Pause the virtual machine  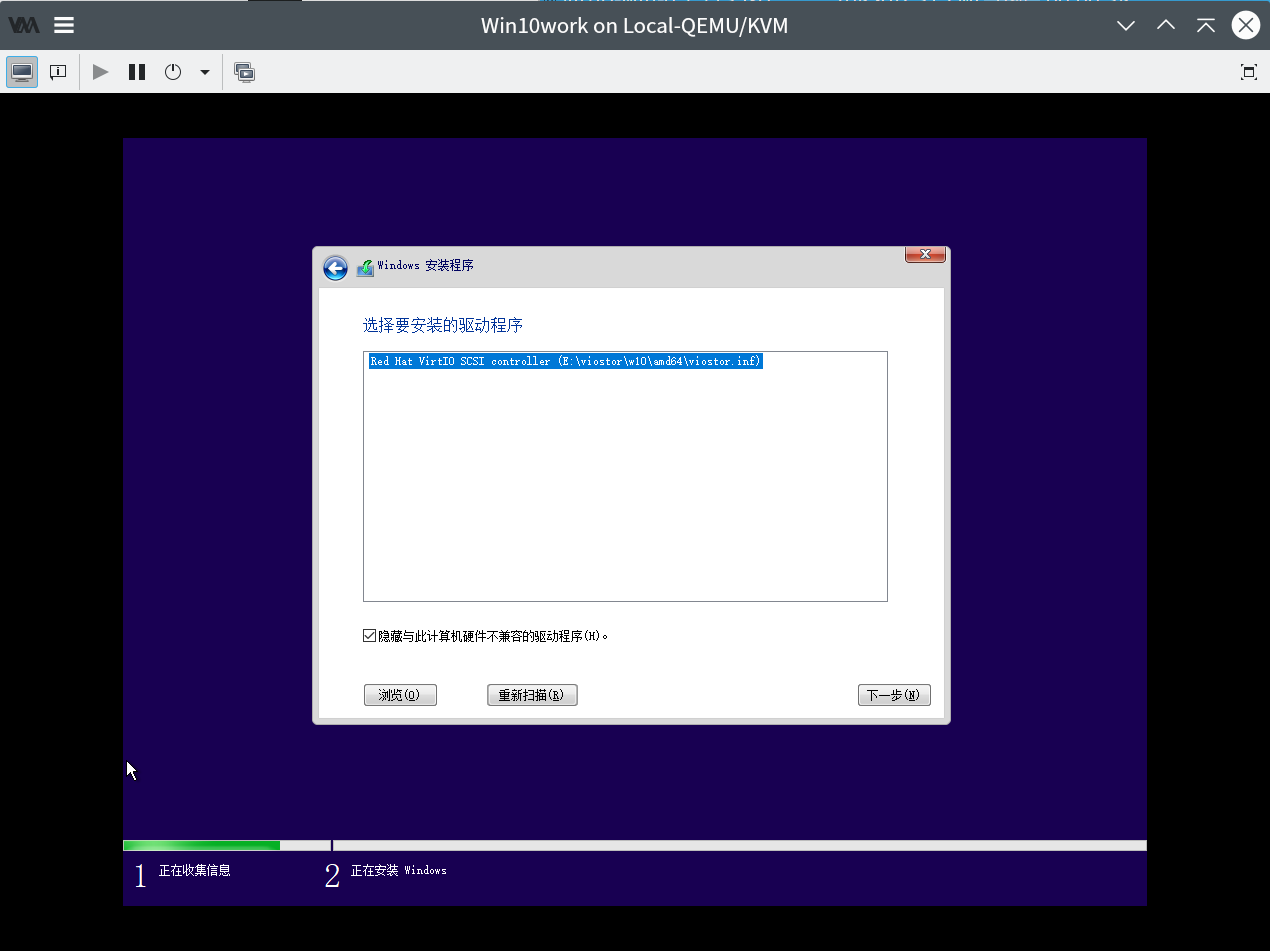(x=137, y=72)
